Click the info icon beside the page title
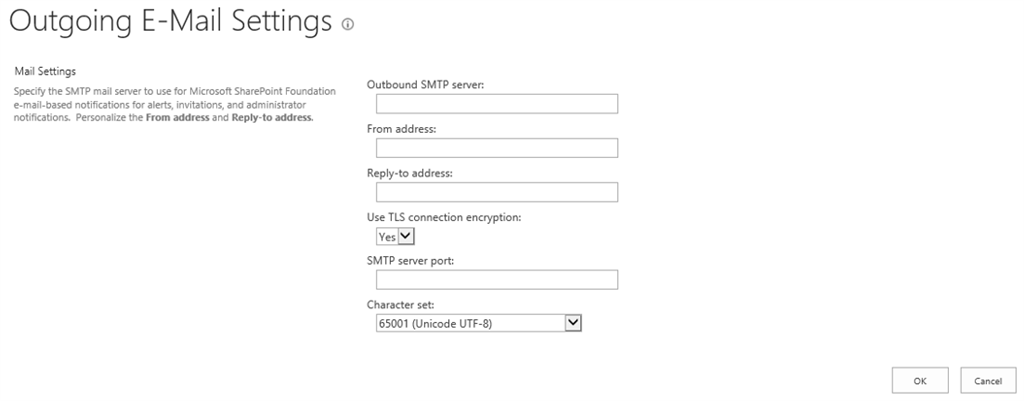The image size is (1024, 401). tap(347, 22)
